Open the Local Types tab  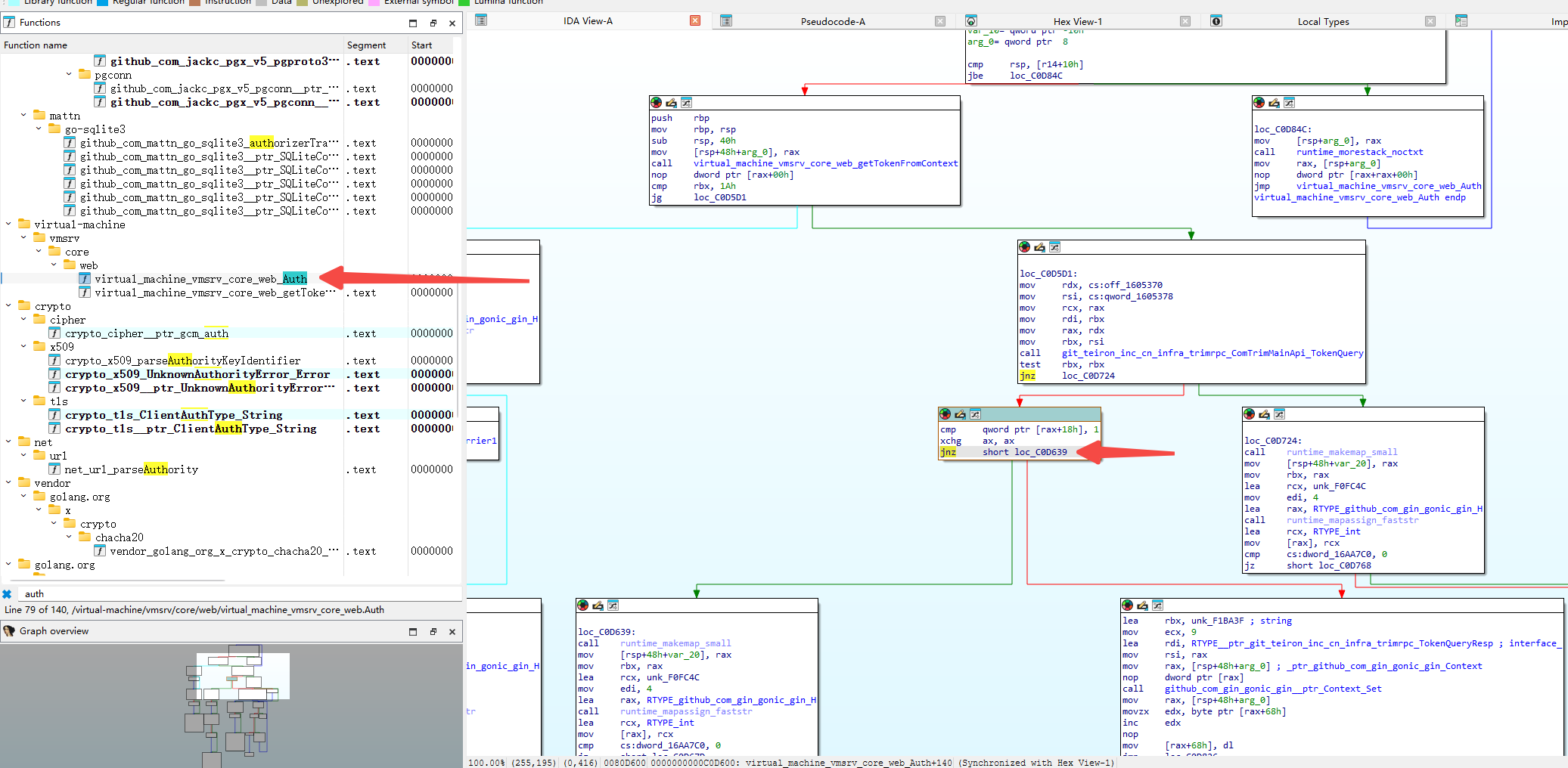1322,21
